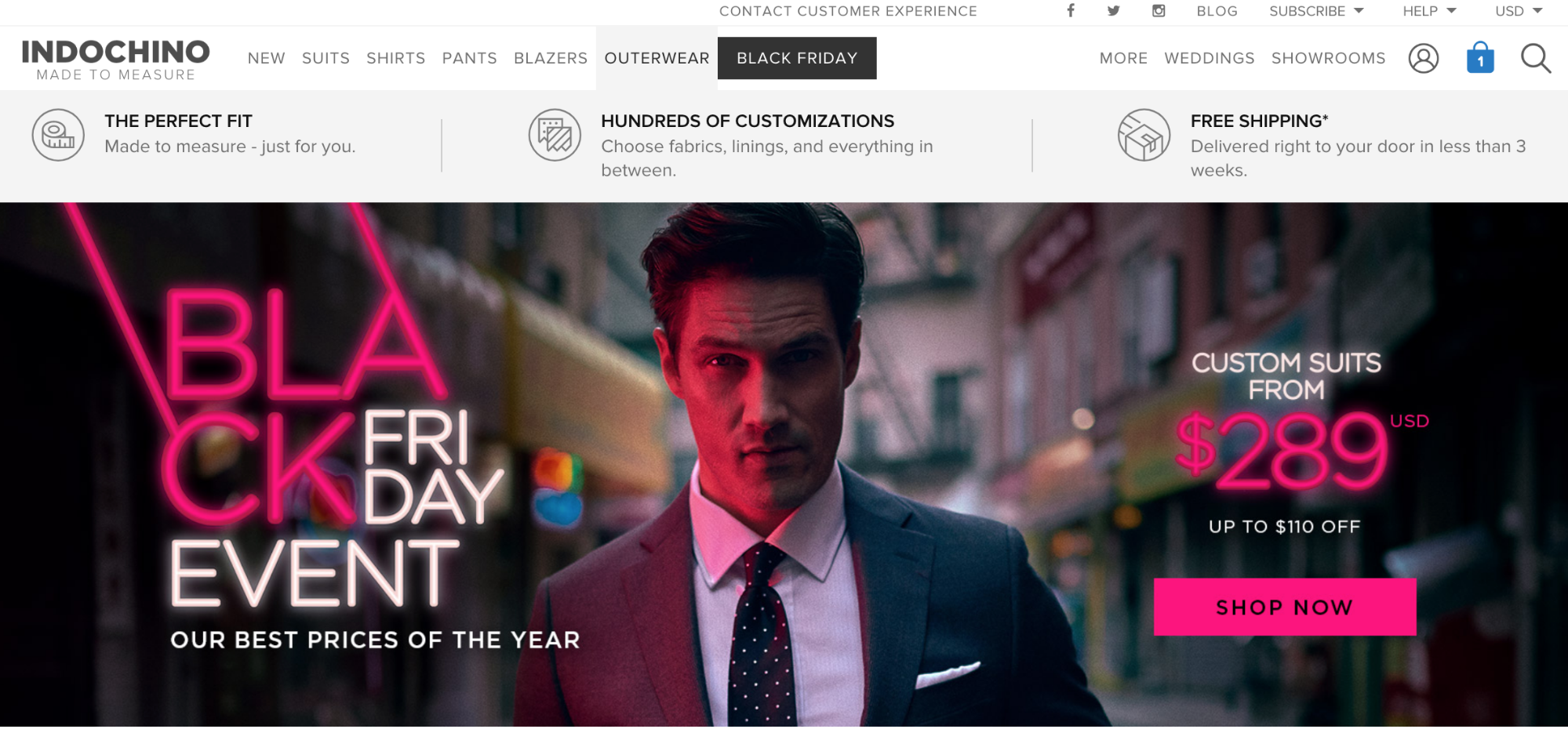Open the Showrooms navigation link
The image size is (1568, 740).
click(x=1328, y=58)
